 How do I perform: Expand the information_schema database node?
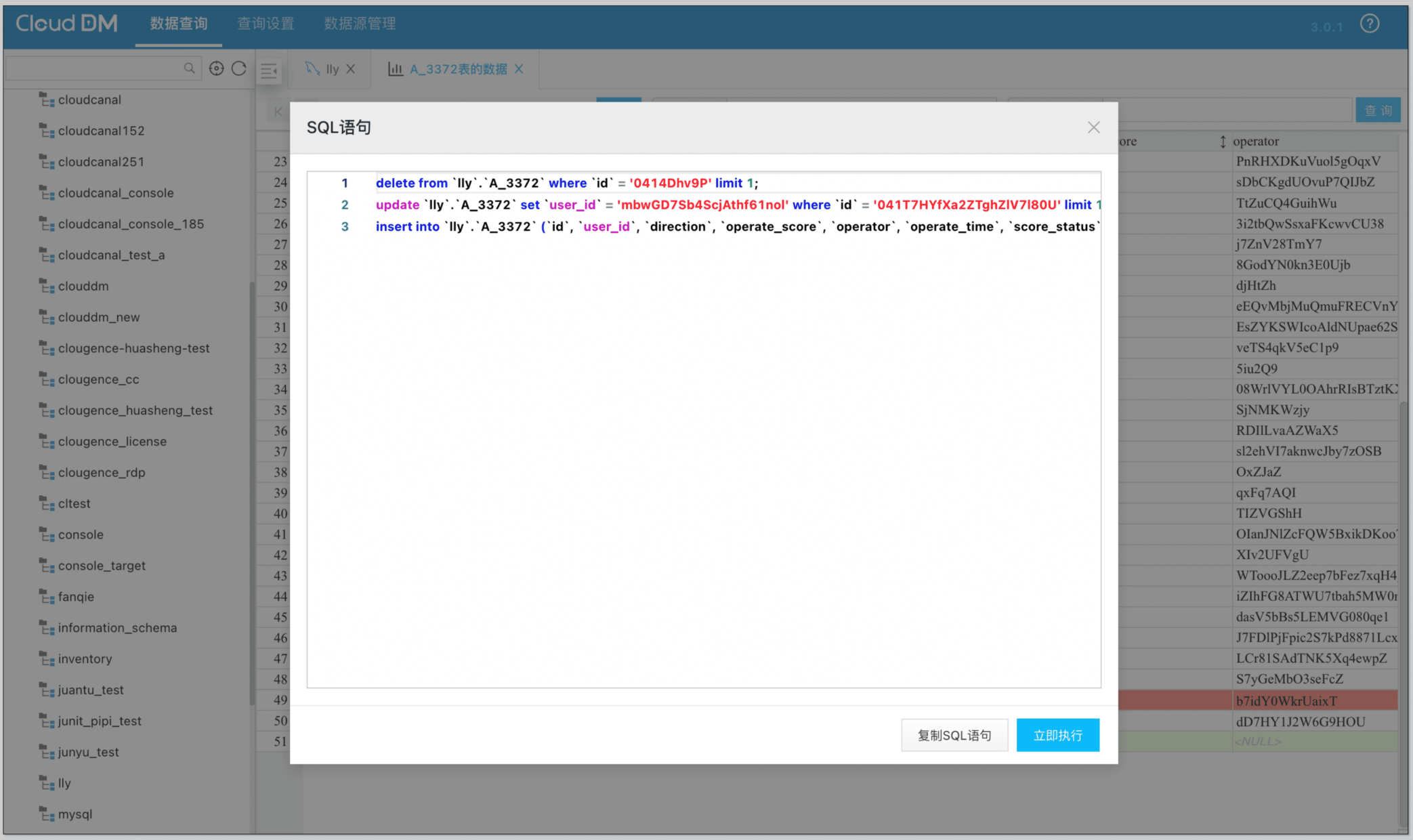coord(117,628)
